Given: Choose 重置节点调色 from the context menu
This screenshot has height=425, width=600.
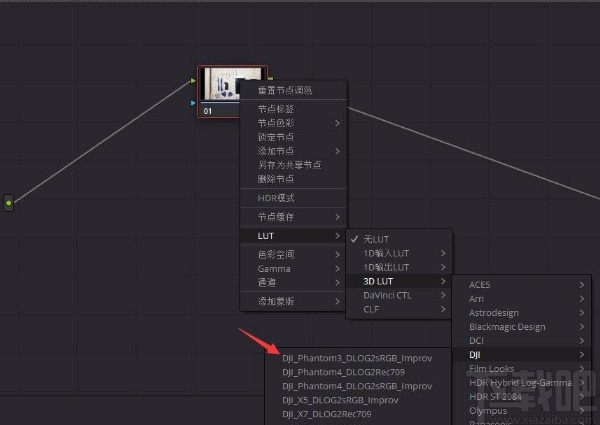Looking at the screenshot, I should (293, 90).
